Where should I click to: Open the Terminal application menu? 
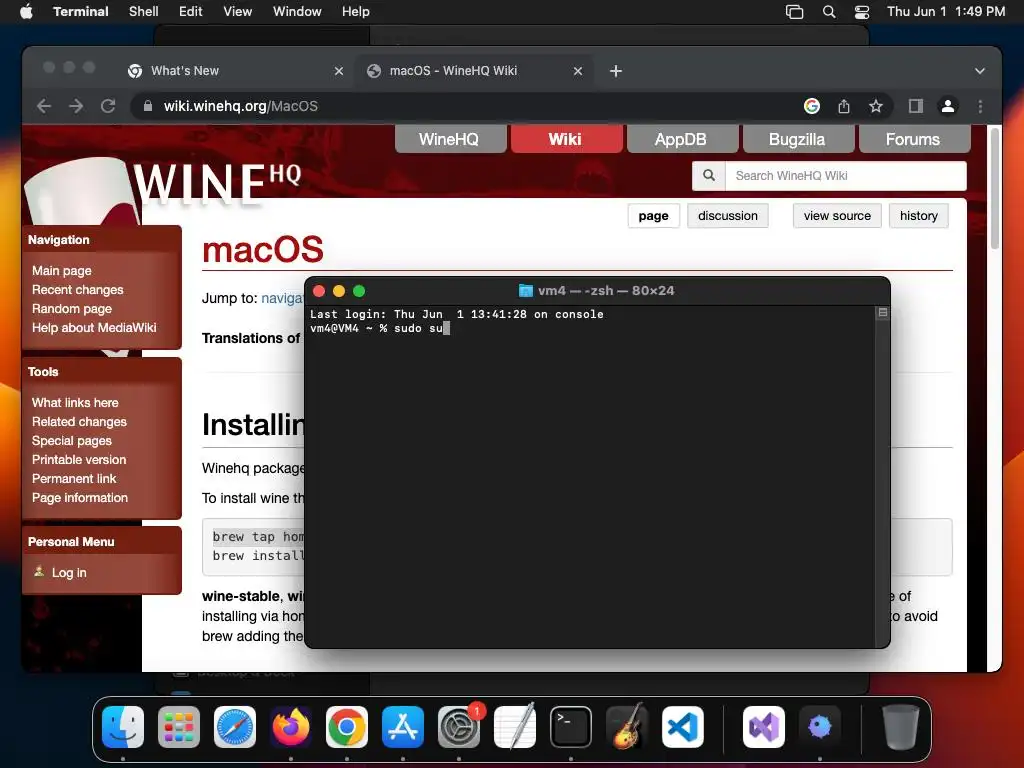80,12
